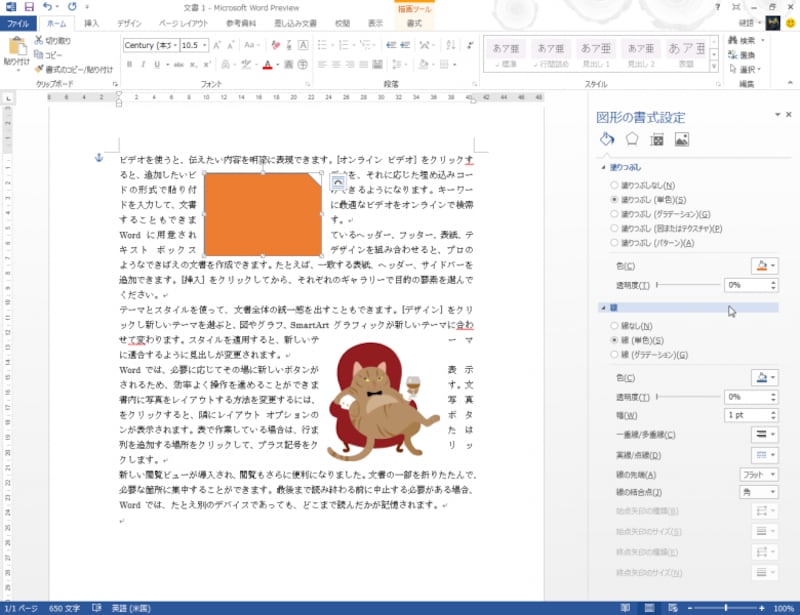
Task: Click the Save icon in quick access toolbar
Action: [x=29, y=7]
